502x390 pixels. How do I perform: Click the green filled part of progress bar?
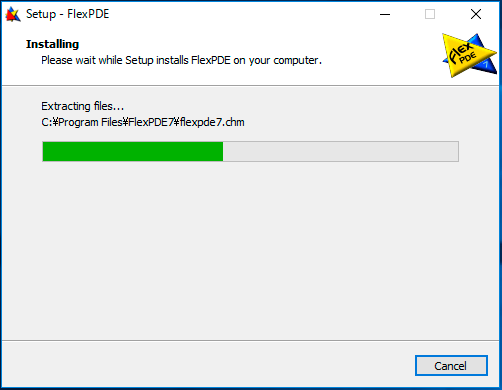click(x=133, y=151)
